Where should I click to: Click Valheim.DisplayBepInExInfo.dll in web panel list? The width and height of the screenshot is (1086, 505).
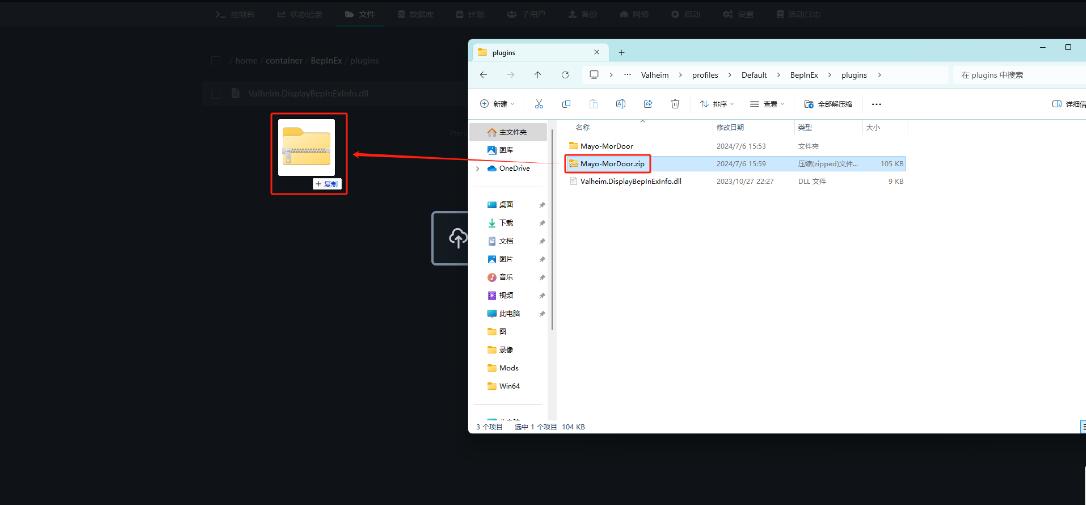(x=308, y=94)
